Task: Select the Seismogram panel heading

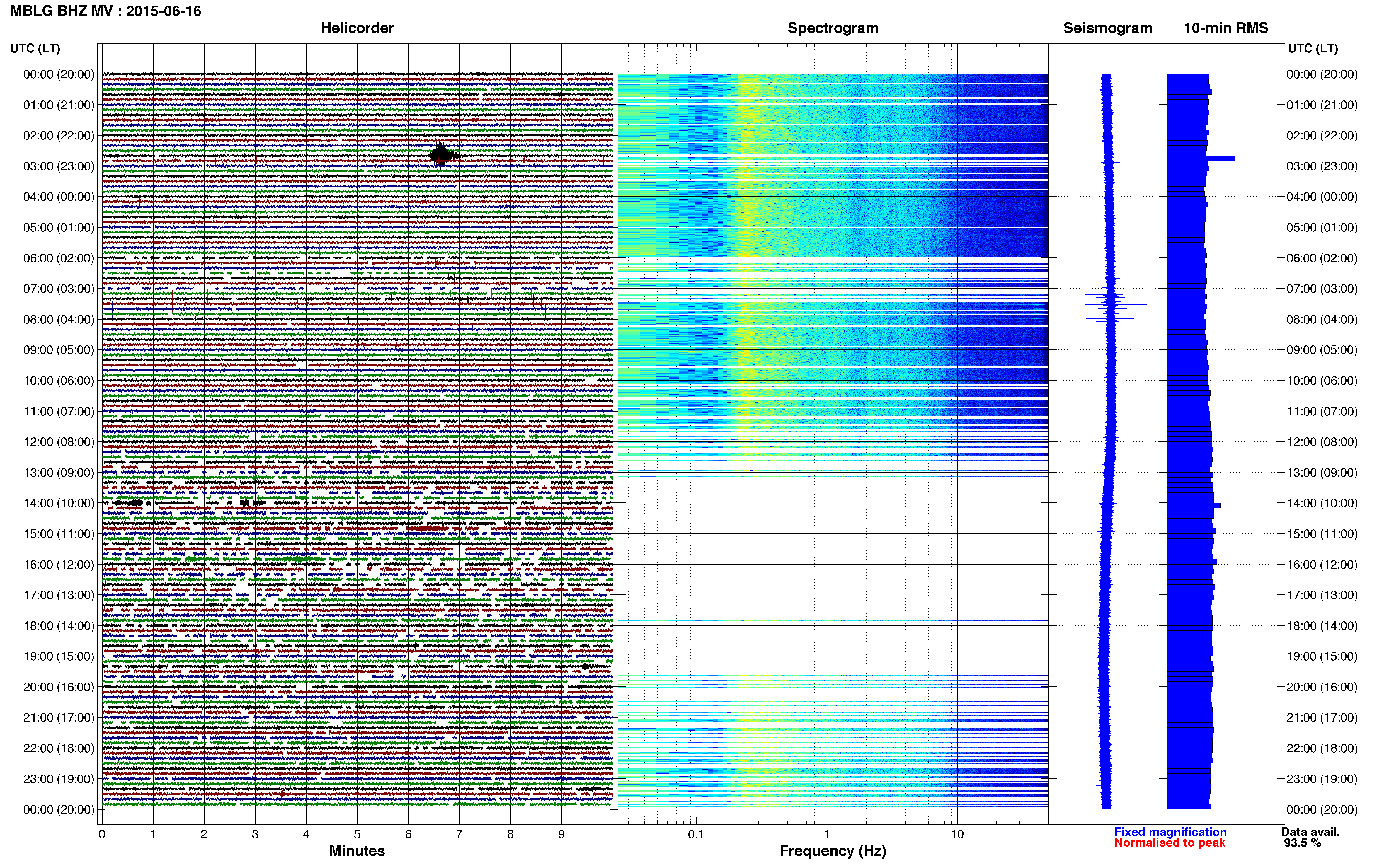Action: coord(1108,28)
